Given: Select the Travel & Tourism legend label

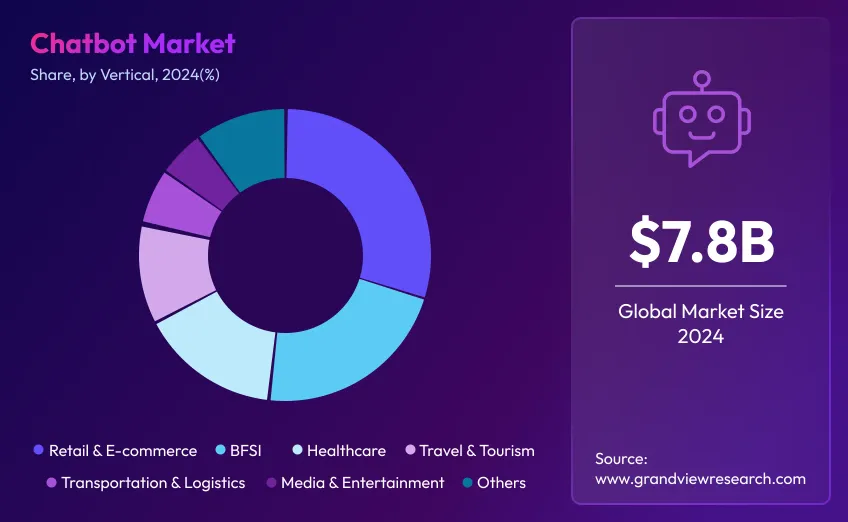Looking at the screenshot, I should click(477, 451).
